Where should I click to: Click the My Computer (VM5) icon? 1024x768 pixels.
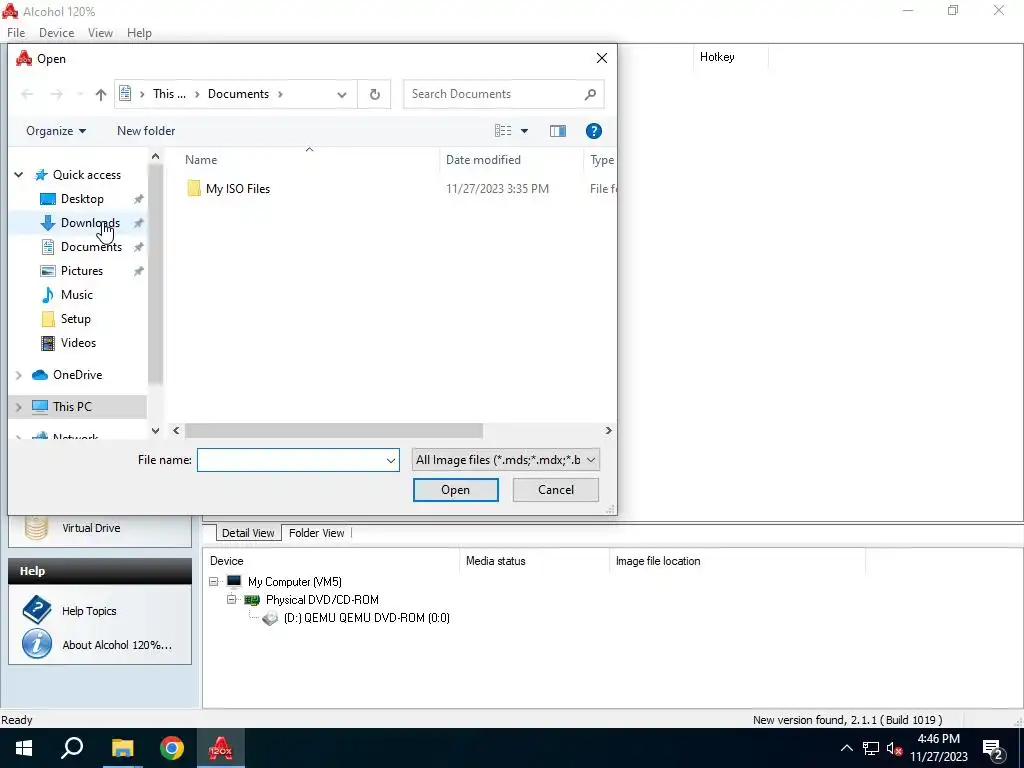click(234, 581)
